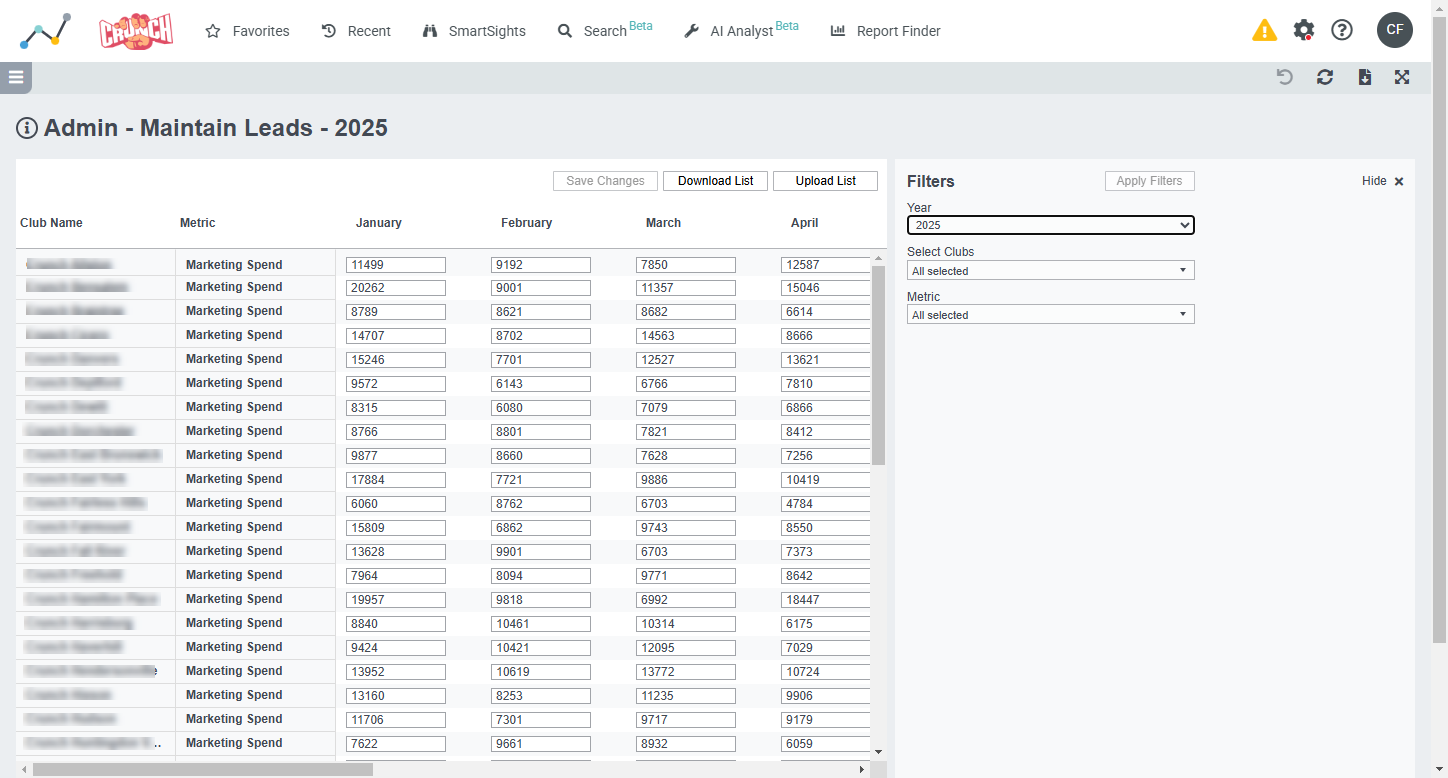Navigate to SmartSights
The image size is (1448, 778).
(473, 31)
